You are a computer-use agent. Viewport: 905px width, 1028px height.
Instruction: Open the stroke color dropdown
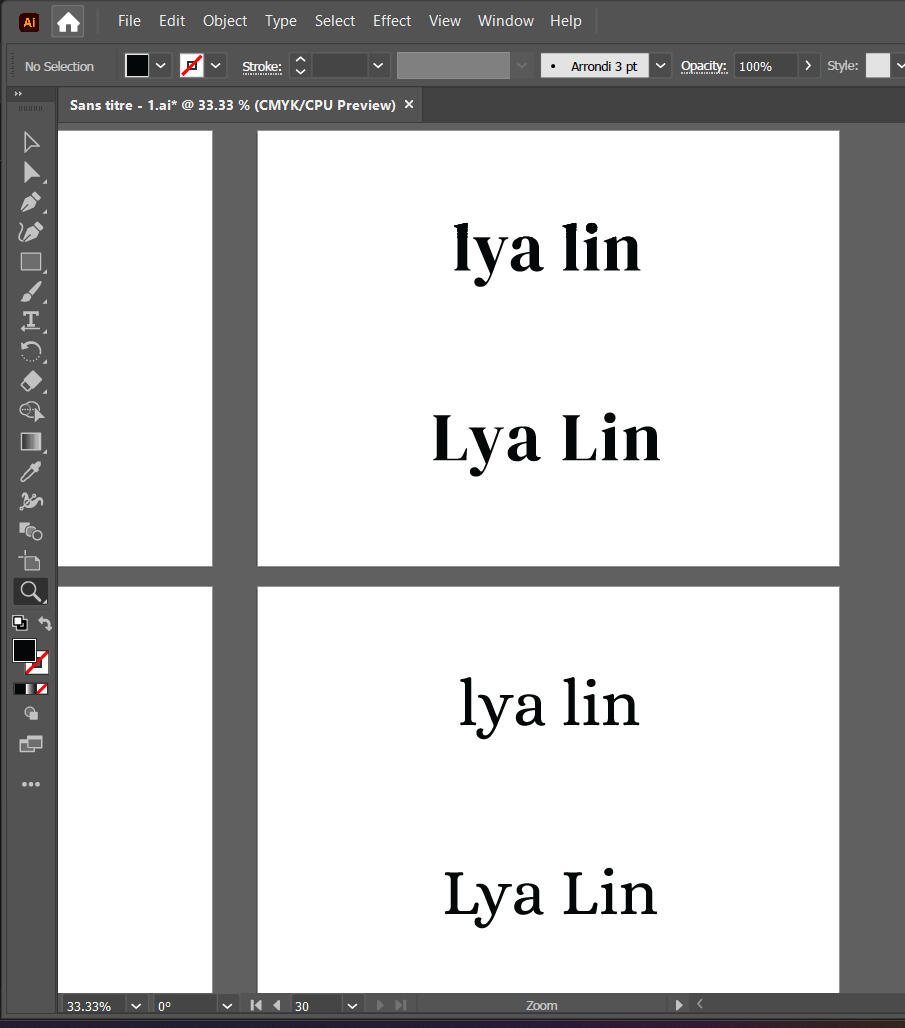click(x=216, y=66)
